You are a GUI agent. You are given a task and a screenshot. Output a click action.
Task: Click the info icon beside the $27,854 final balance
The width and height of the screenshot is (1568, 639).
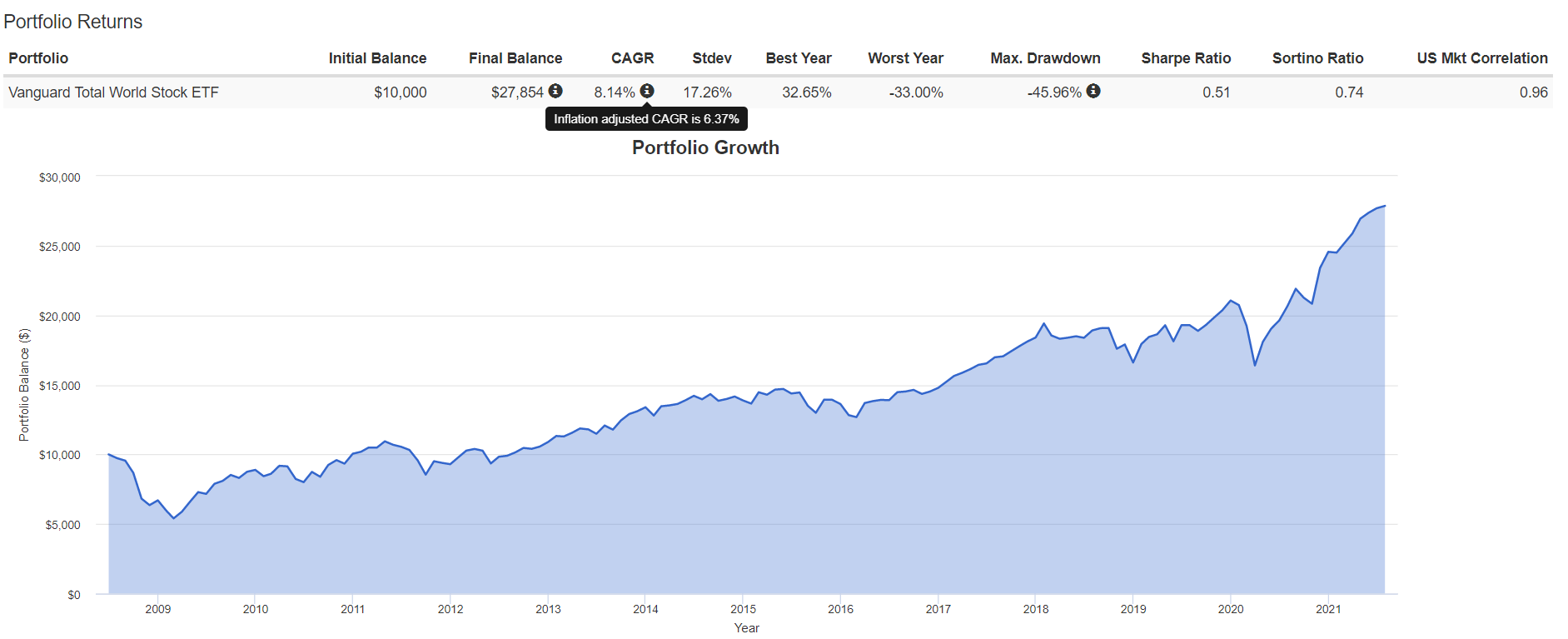click(x=555, y=91)
